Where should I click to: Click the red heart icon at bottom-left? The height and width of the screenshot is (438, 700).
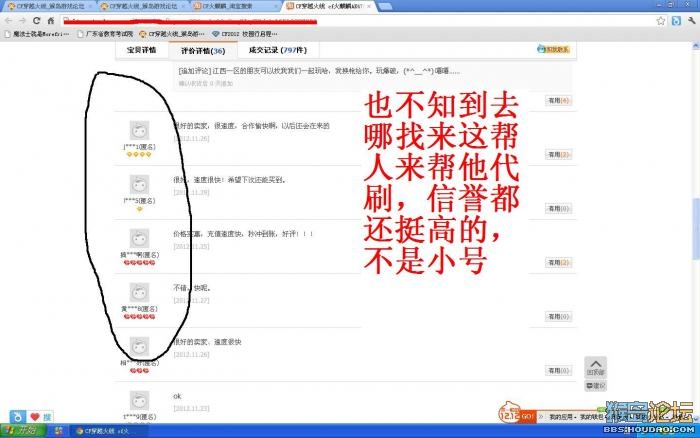pyautogui.click(x=35, y=417)
